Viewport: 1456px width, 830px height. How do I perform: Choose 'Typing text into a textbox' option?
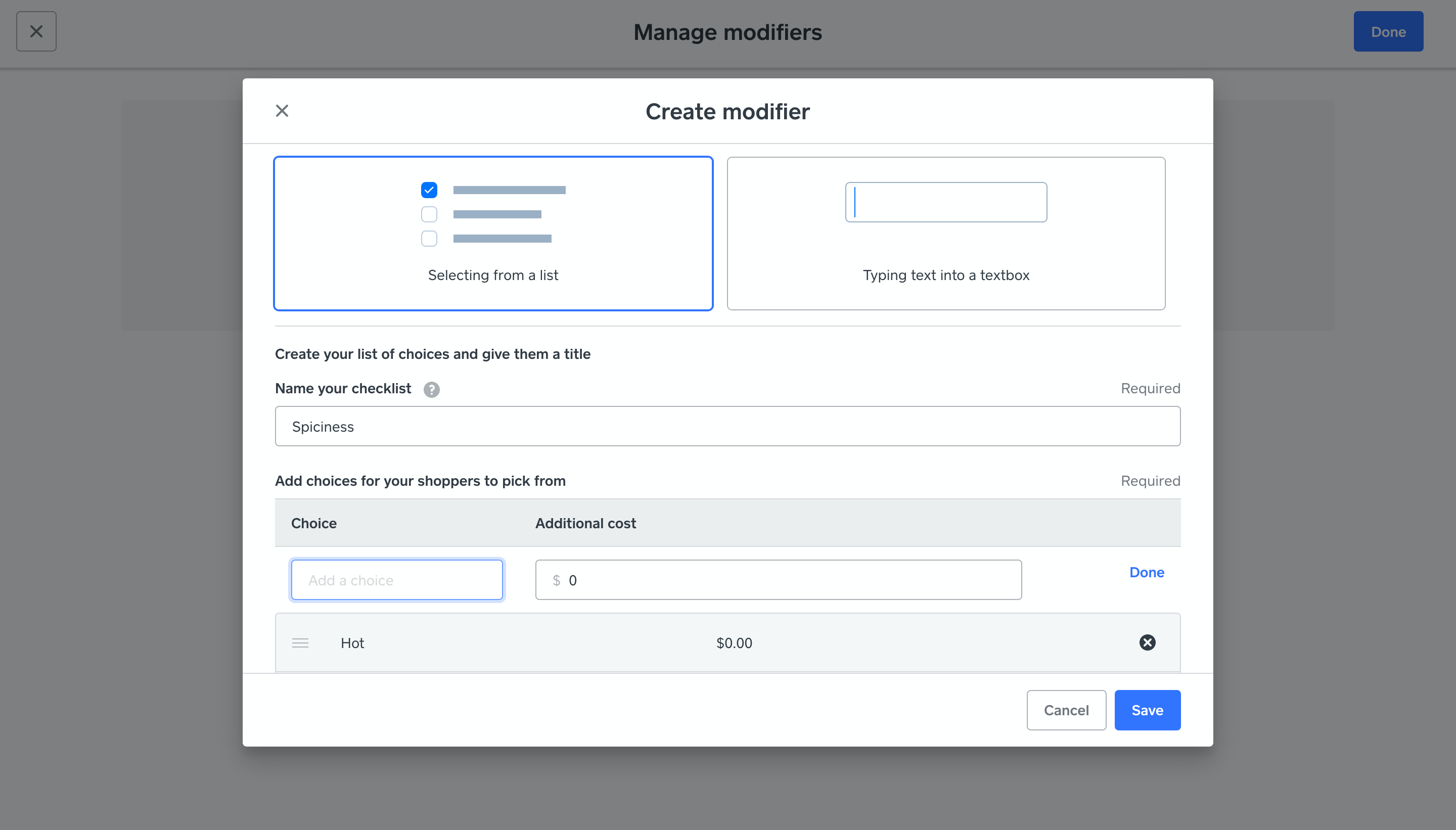click(x=946, y=234)
